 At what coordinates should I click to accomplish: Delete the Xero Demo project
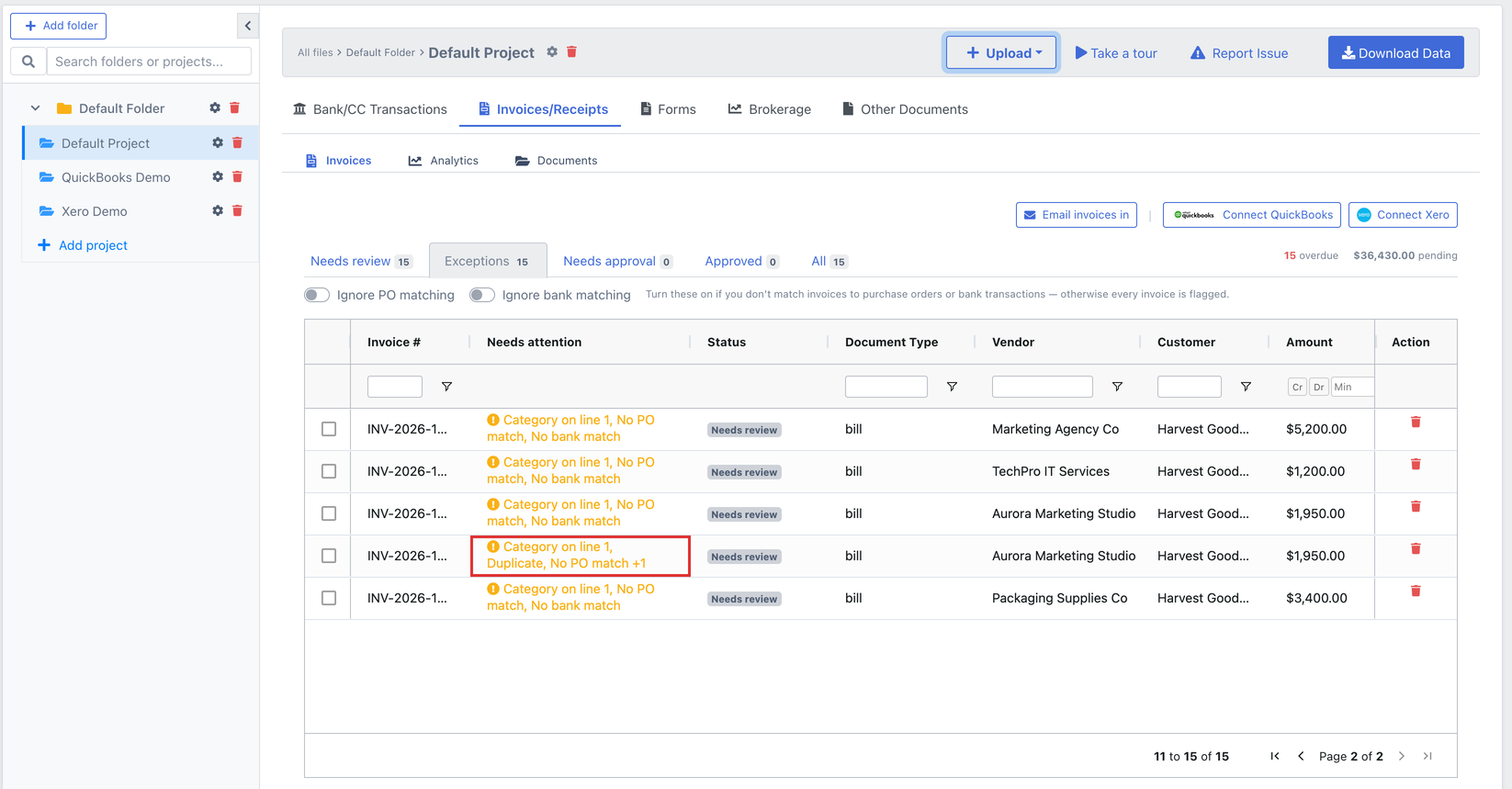237,210
